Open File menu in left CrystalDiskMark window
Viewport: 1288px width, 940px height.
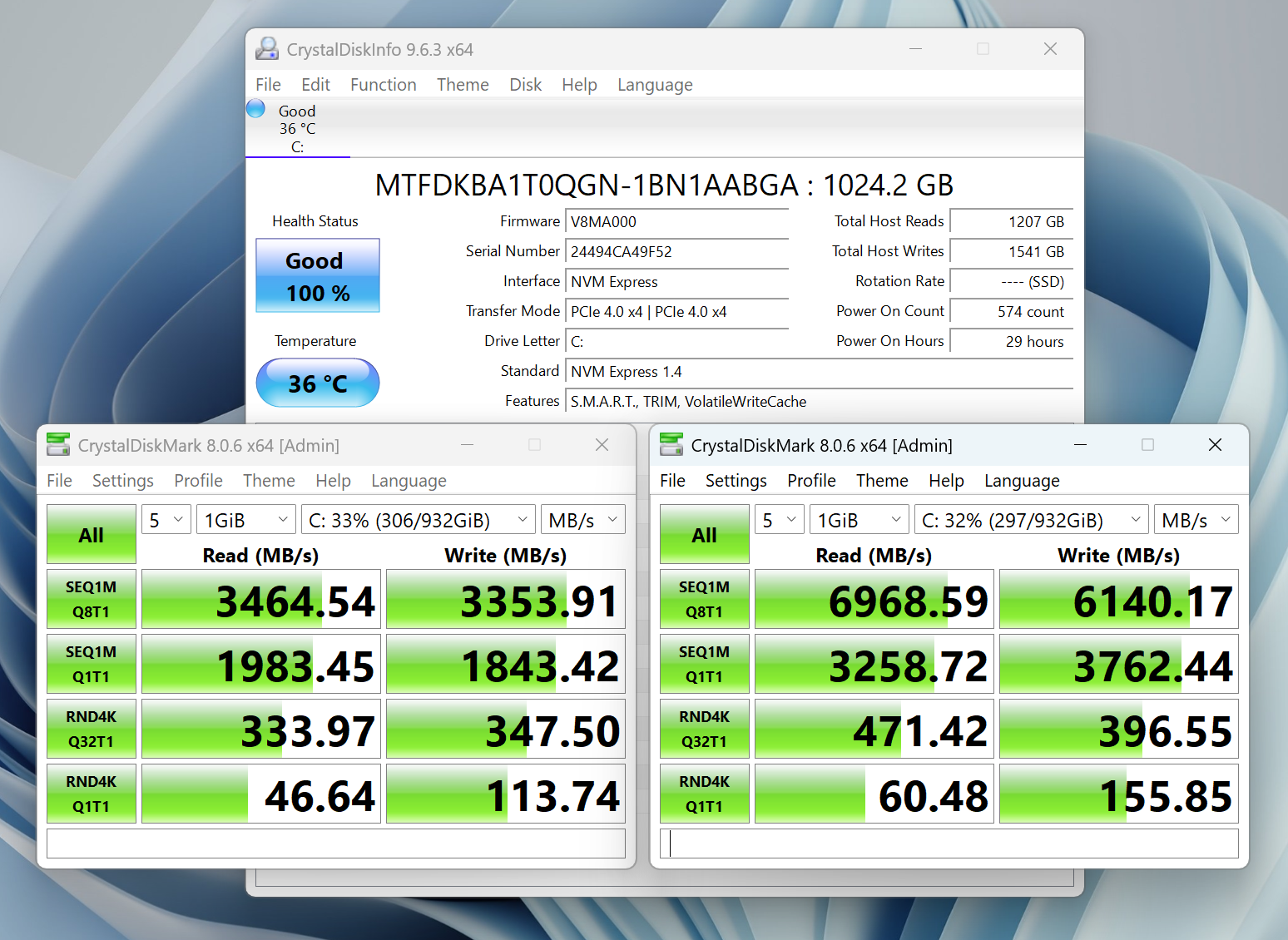(59, 481)
